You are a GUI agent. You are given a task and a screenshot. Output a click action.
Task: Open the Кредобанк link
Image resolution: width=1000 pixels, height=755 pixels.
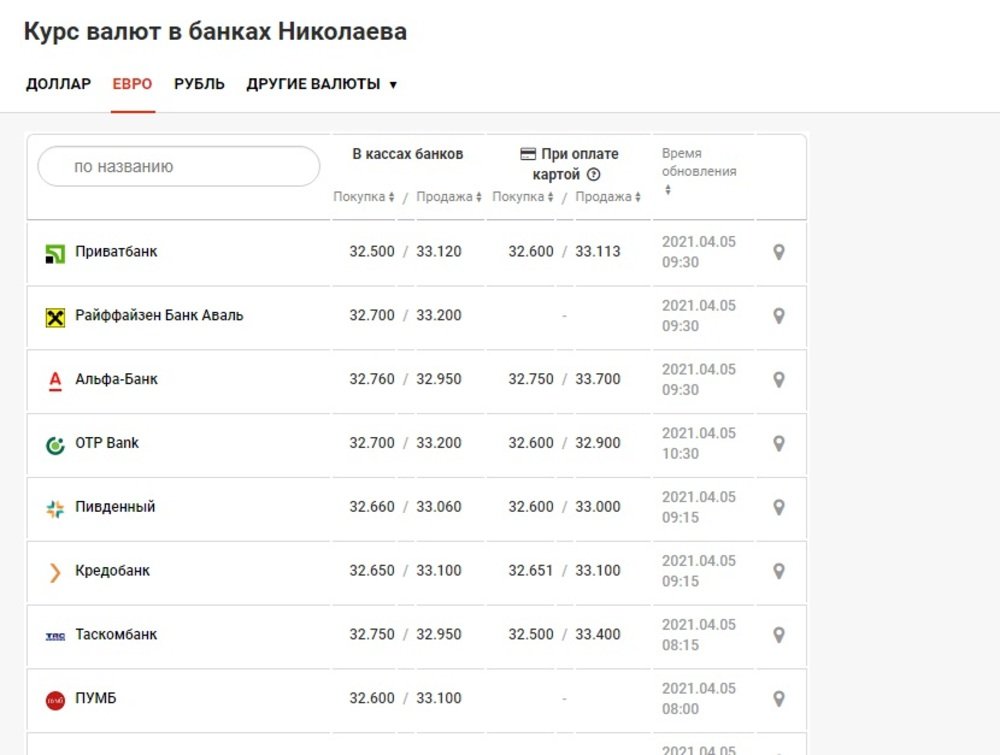click(x=112, y=570)
